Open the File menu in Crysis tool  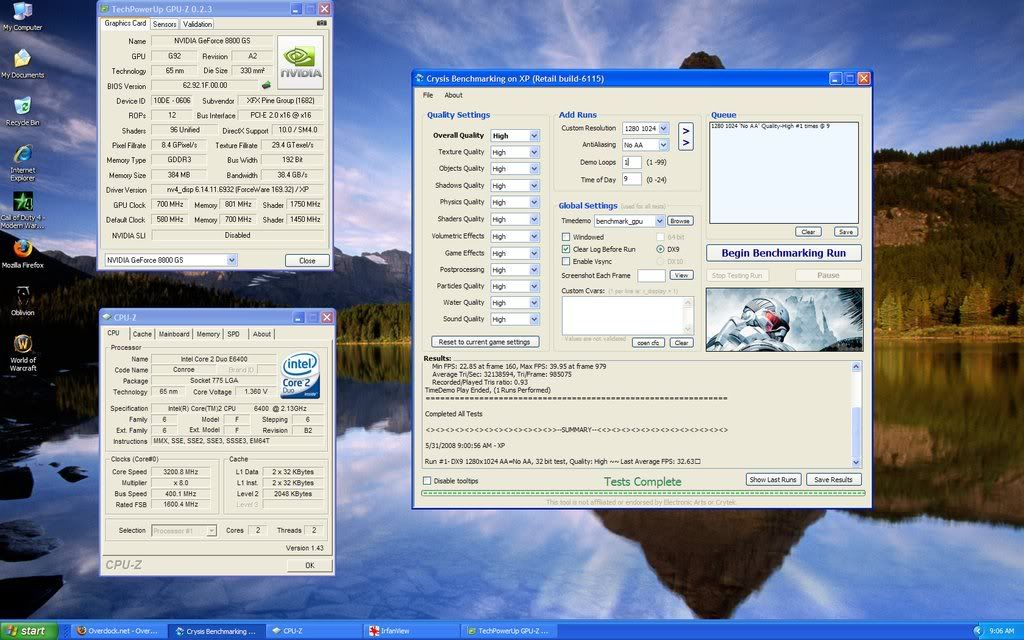pyautogui.click(x=428, y=95)
